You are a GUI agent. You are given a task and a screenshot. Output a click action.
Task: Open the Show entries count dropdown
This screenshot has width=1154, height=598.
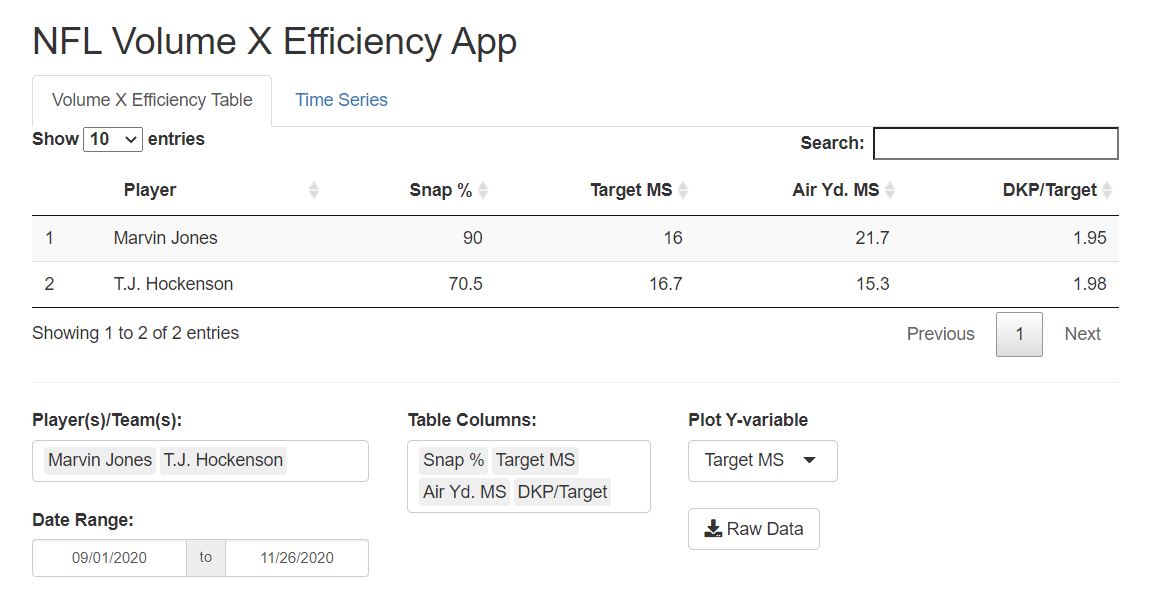pyautogui.click(x=113, y=139)
